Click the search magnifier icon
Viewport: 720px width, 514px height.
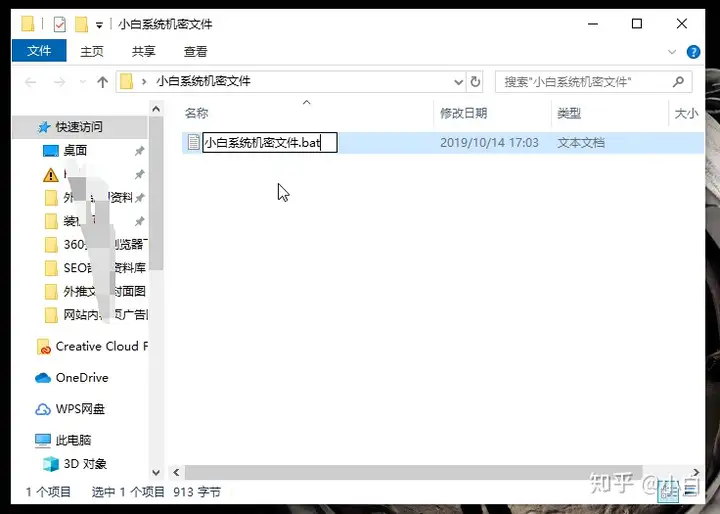678,82
